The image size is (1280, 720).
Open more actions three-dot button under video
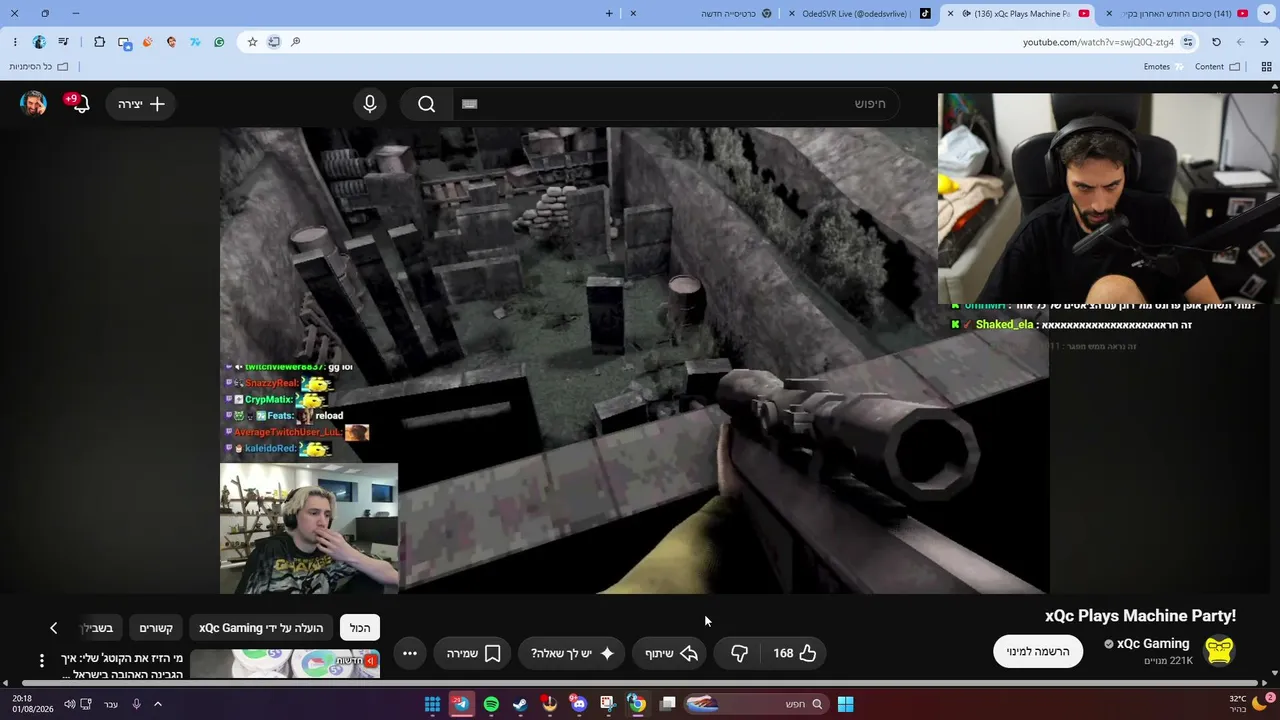(x=410, y=653)
